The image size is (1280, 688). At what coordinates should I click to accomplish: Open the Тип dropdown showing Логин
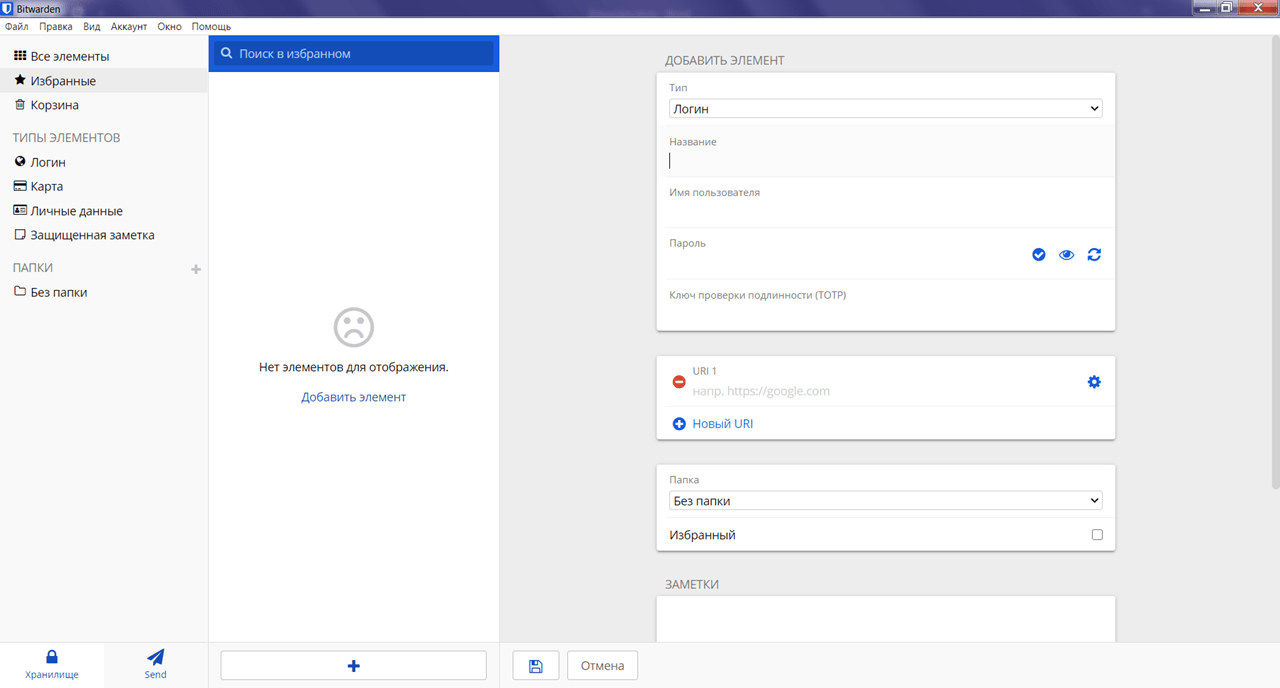click(x=886, y=109)
